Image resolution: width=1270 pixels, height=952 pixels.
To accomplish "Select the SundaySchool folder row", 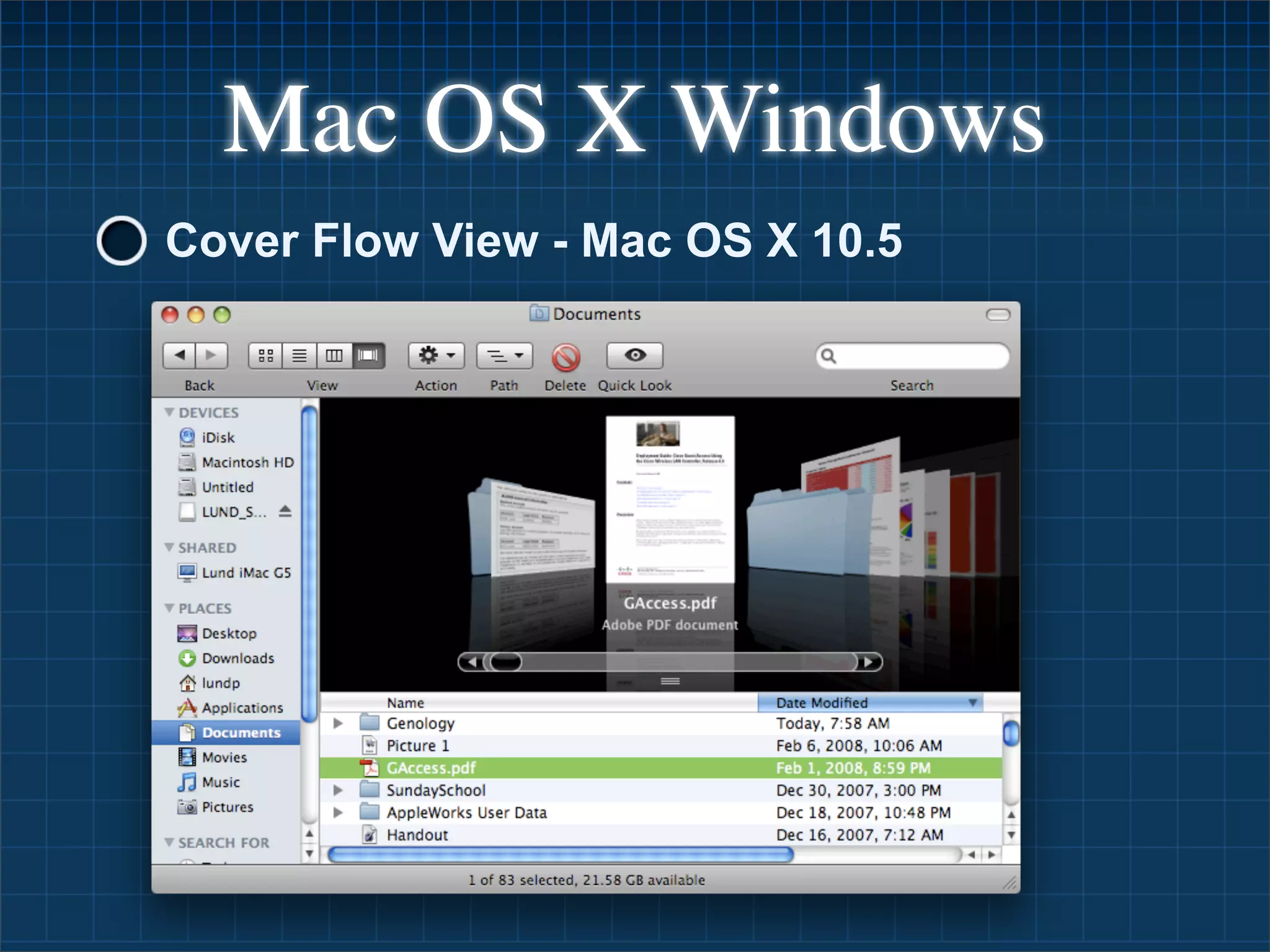I will tap(661, 790).
